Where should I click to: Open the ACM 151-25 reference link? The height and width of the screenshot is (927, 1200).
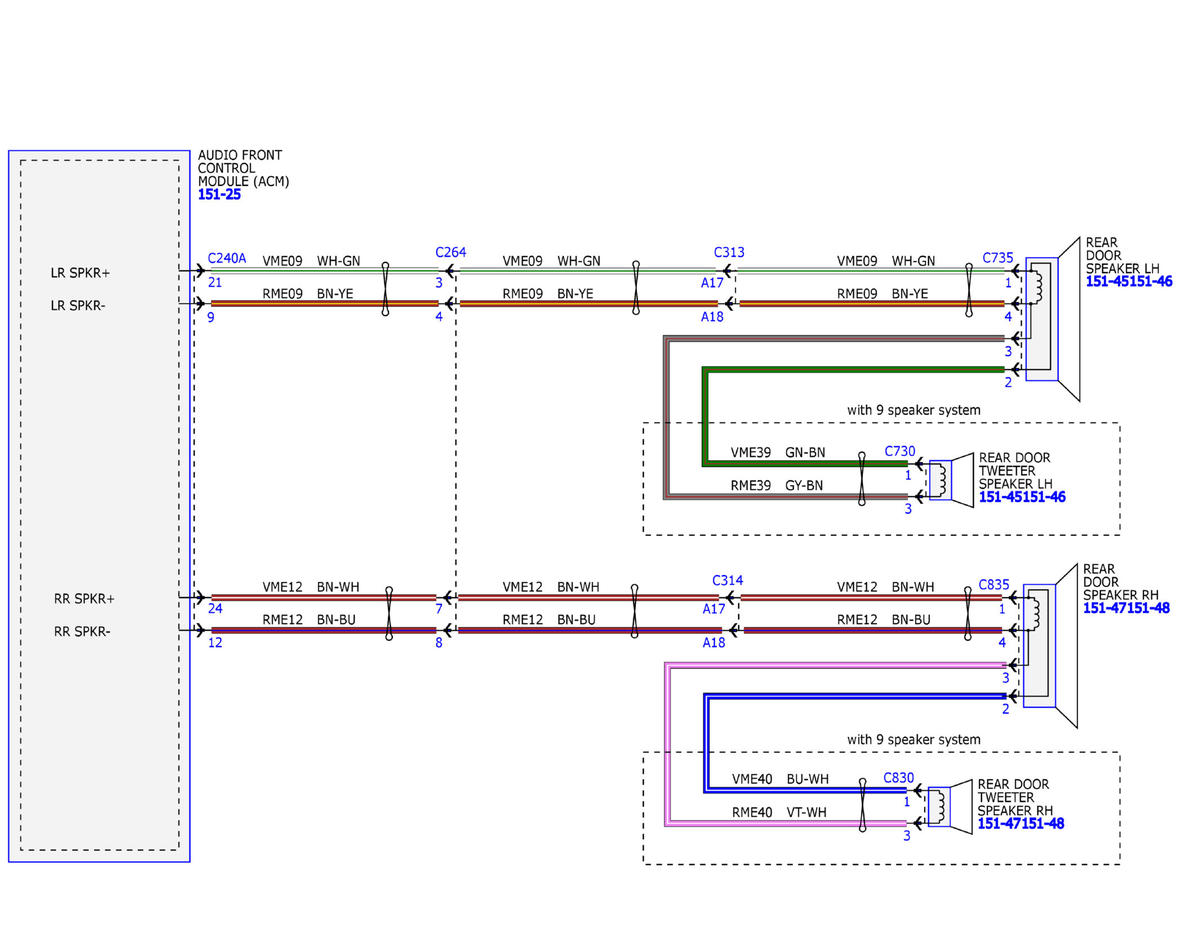point(219,195)
